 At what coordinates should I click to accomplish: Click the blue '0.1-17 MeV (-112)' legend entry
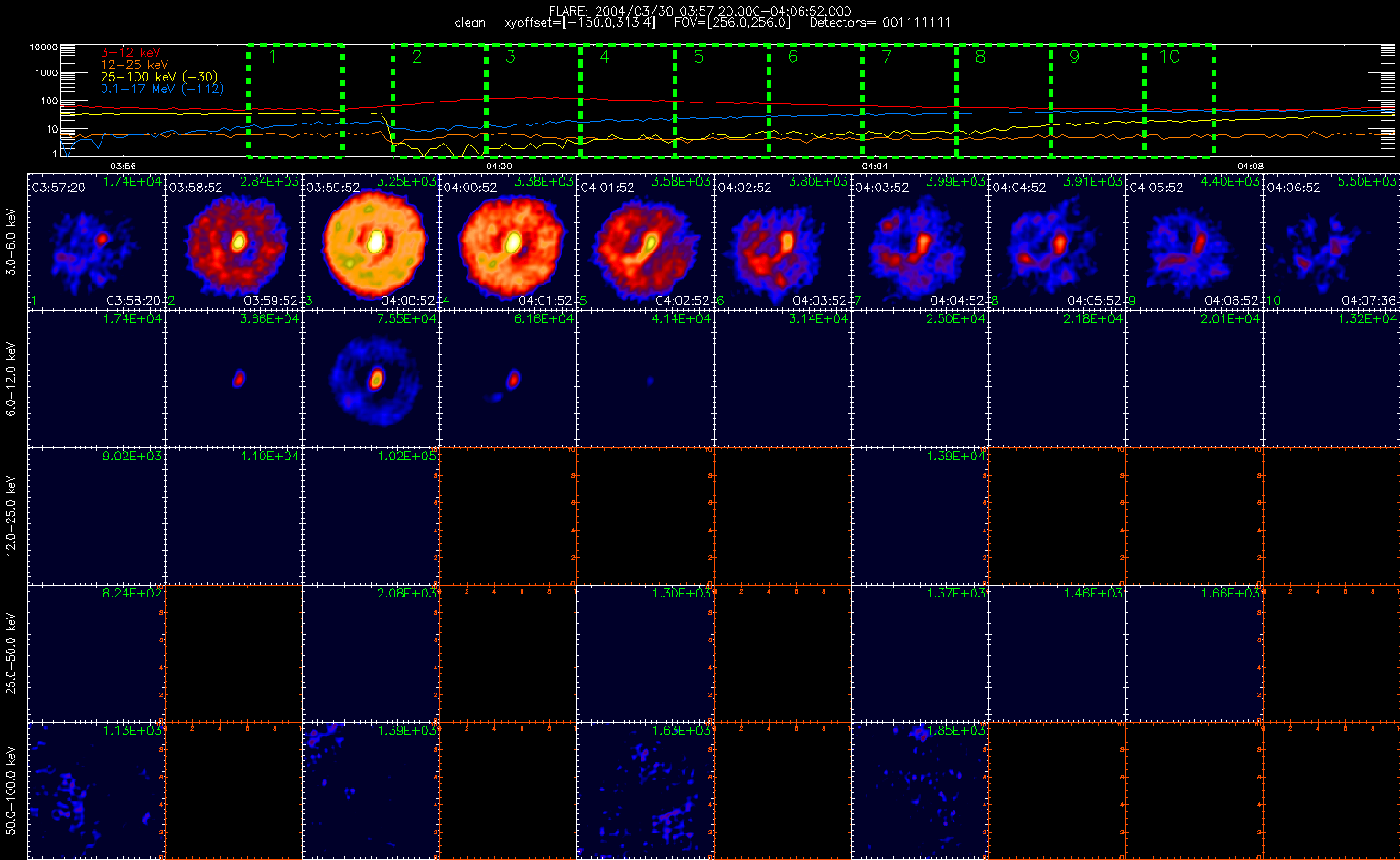[162, 89]
